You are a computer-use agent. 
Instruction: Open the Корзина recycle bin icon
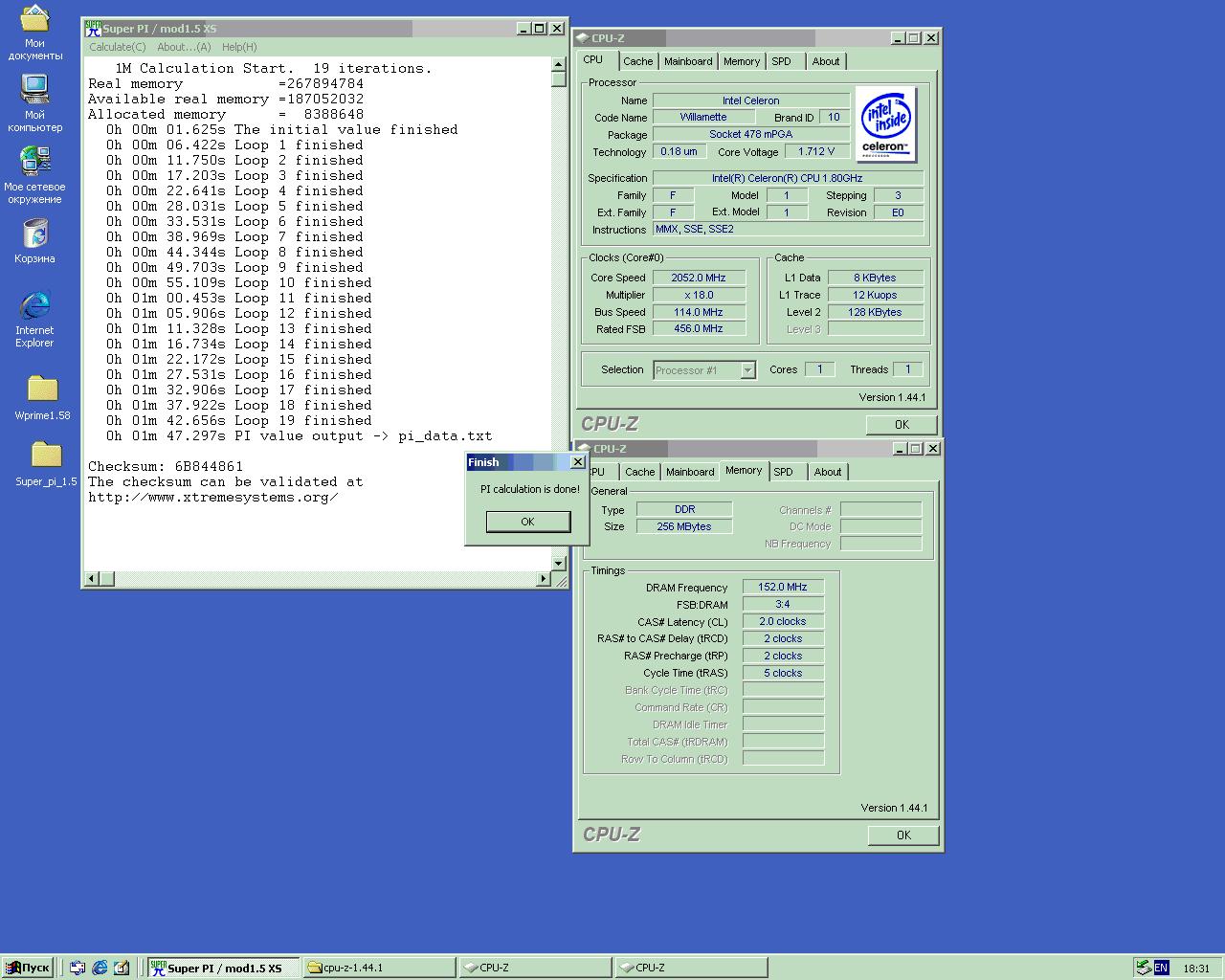point(34,241)
